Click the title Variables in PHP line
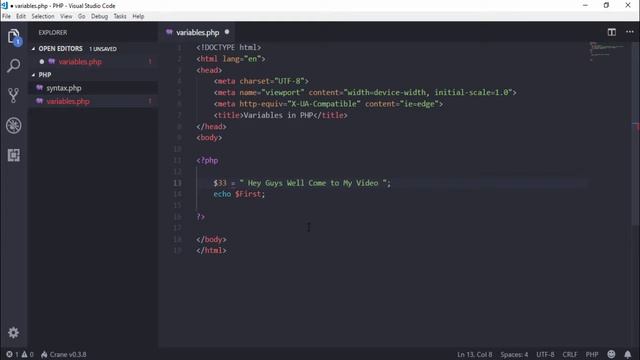The image size is (640, 360). [x=280, y=115]
